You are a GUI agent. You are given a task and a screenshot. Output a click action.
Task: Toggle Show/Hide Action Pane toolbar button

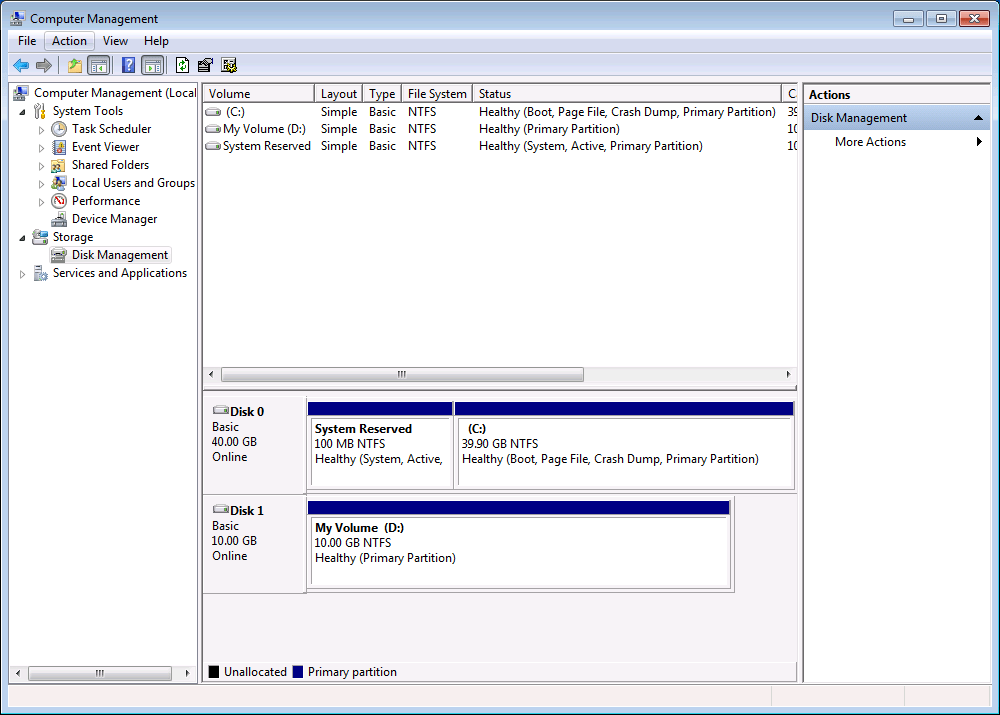pos(152,66)
